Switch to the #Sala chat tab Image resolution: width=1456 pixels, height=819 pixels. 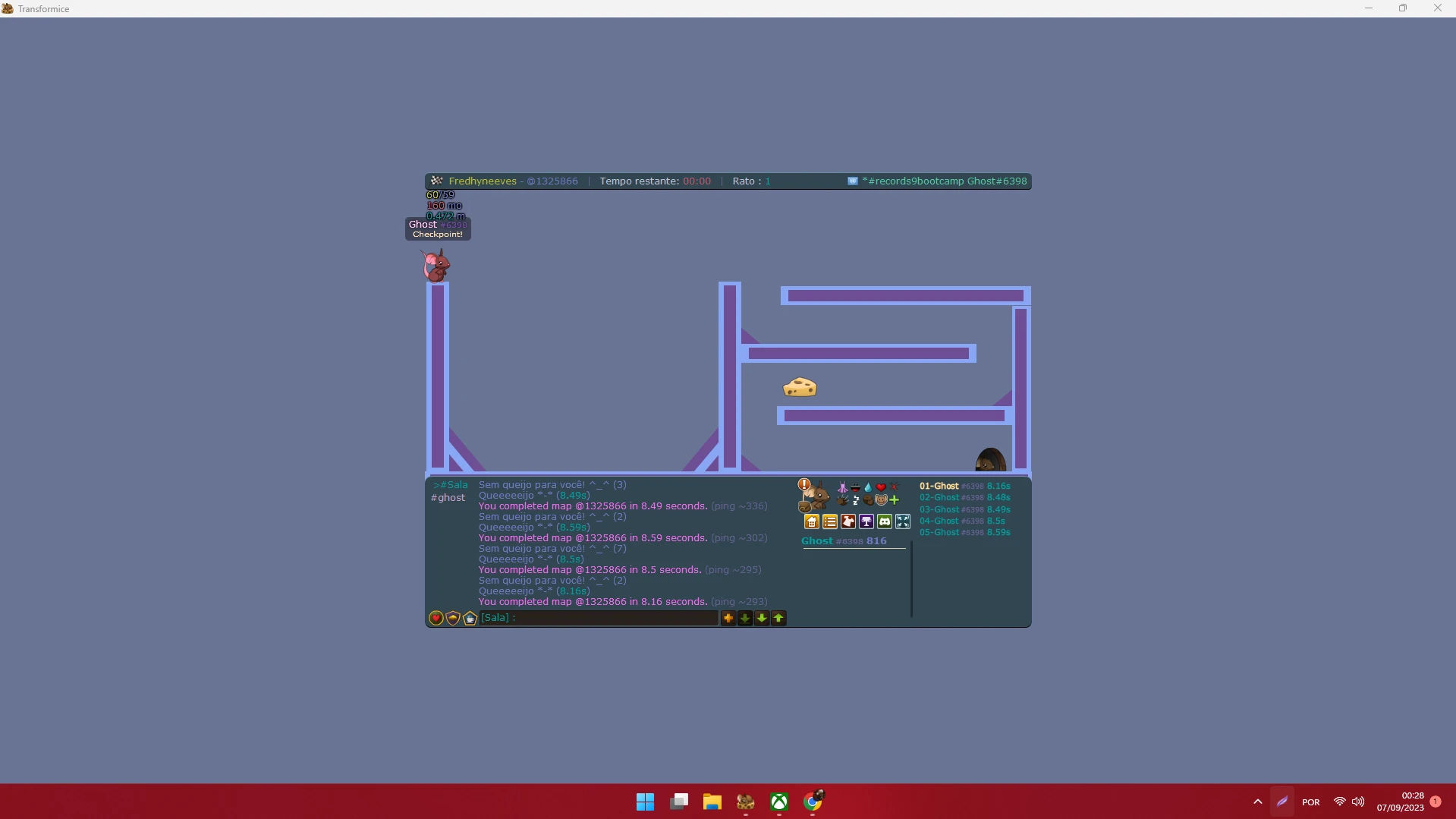[x=451, y=485]
